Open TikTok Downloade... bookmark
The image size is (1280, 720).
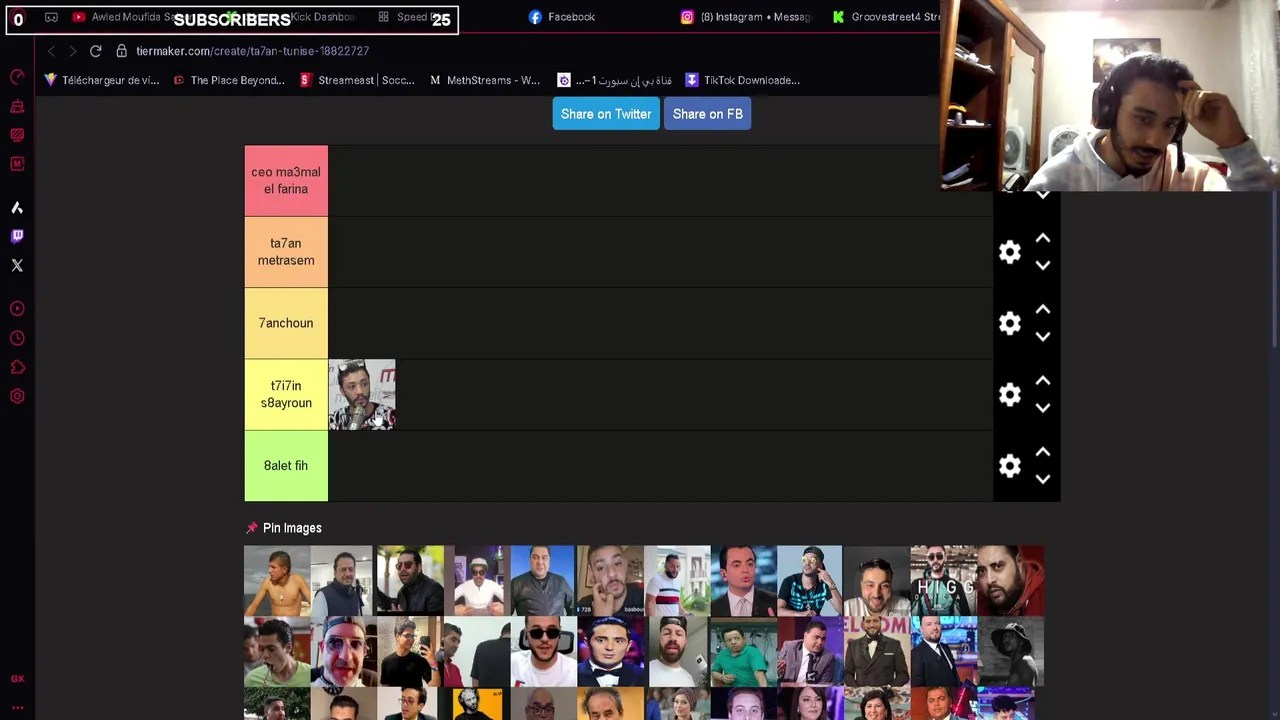tap(742, 80)
